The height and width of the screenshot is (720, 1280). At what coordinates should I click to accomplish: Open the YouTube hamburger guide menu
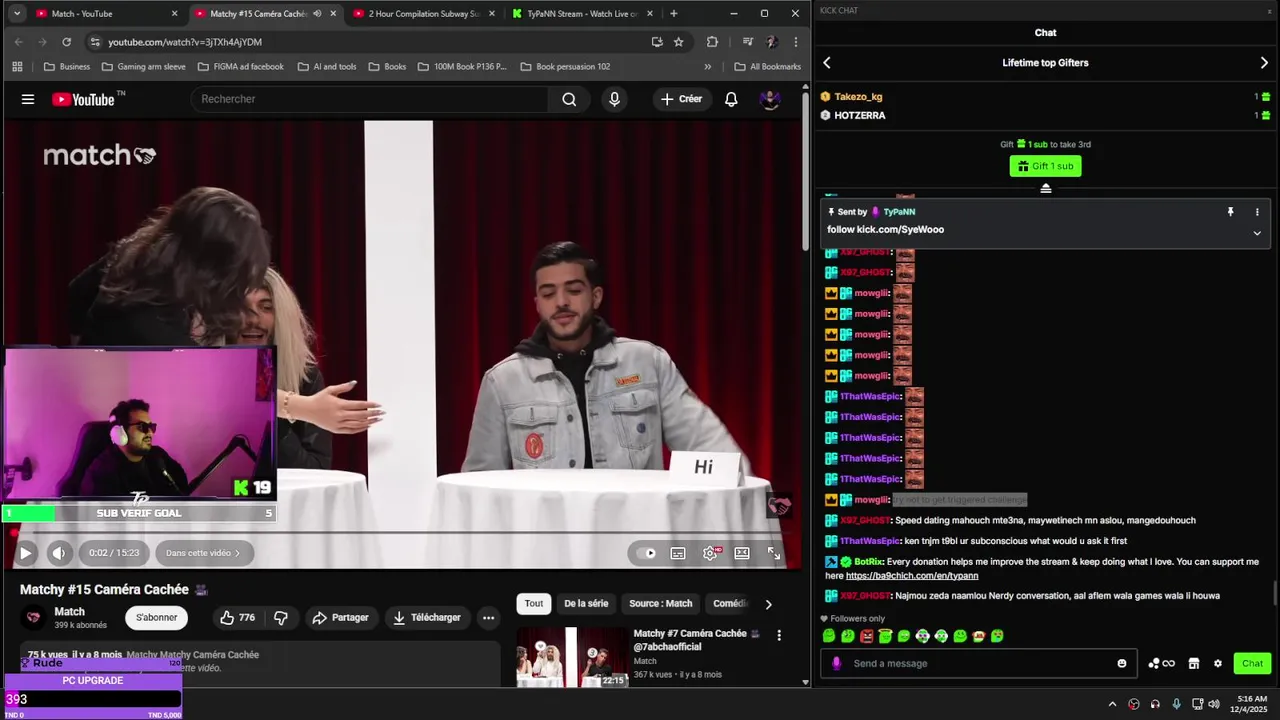(x=28, y=99)
